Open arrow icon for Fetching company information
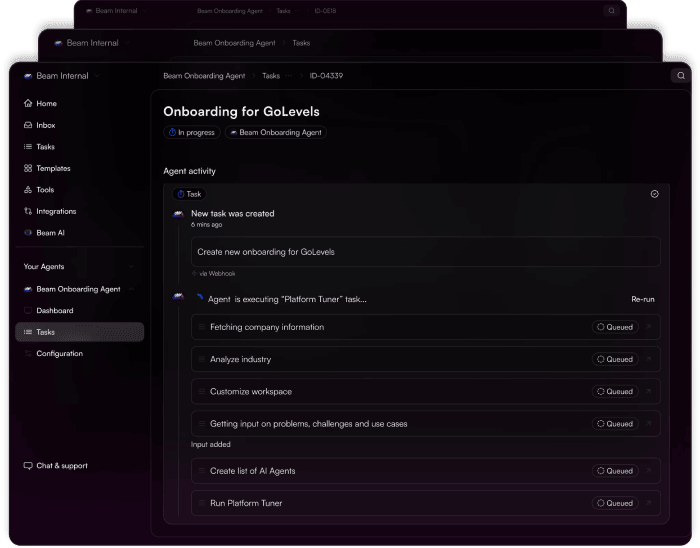700x548 pixels. 648,327
